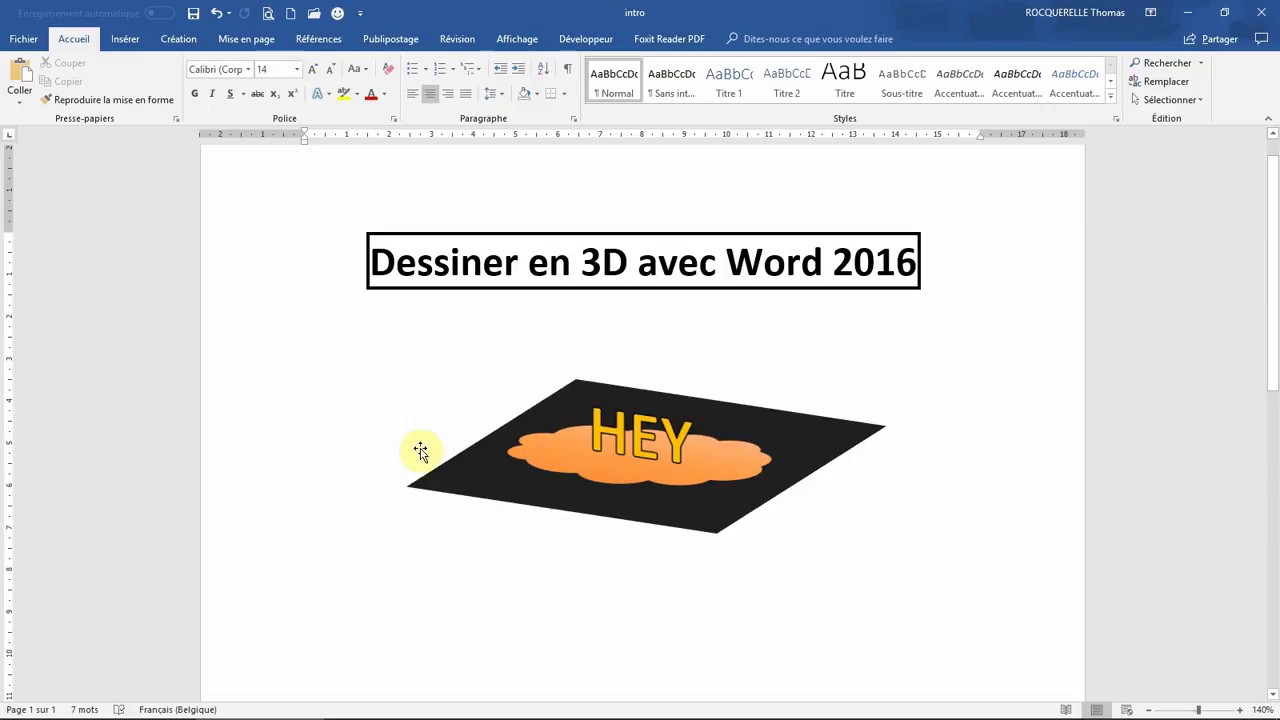Toggle subscript formatting
The height and width of the screenshot is (720, 1280).
coord(275,94)
